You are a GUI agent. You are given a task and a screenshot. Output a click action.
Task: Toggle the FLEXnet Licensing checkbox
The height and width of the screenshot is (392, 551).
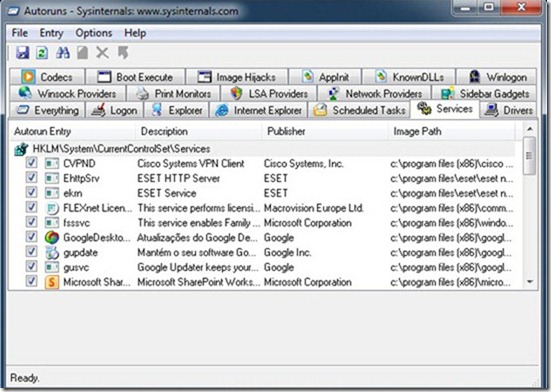31,207
